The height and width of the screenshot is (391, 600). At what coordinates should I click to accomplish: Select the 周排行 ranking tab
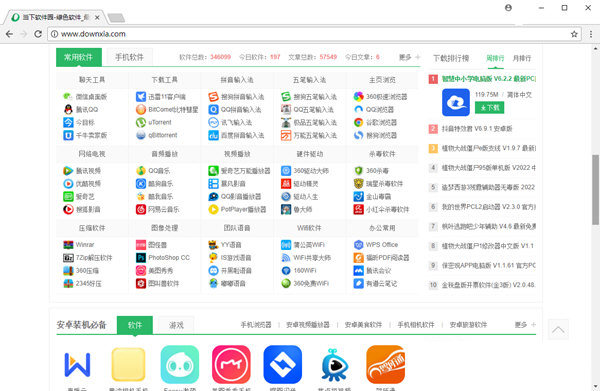495,58
